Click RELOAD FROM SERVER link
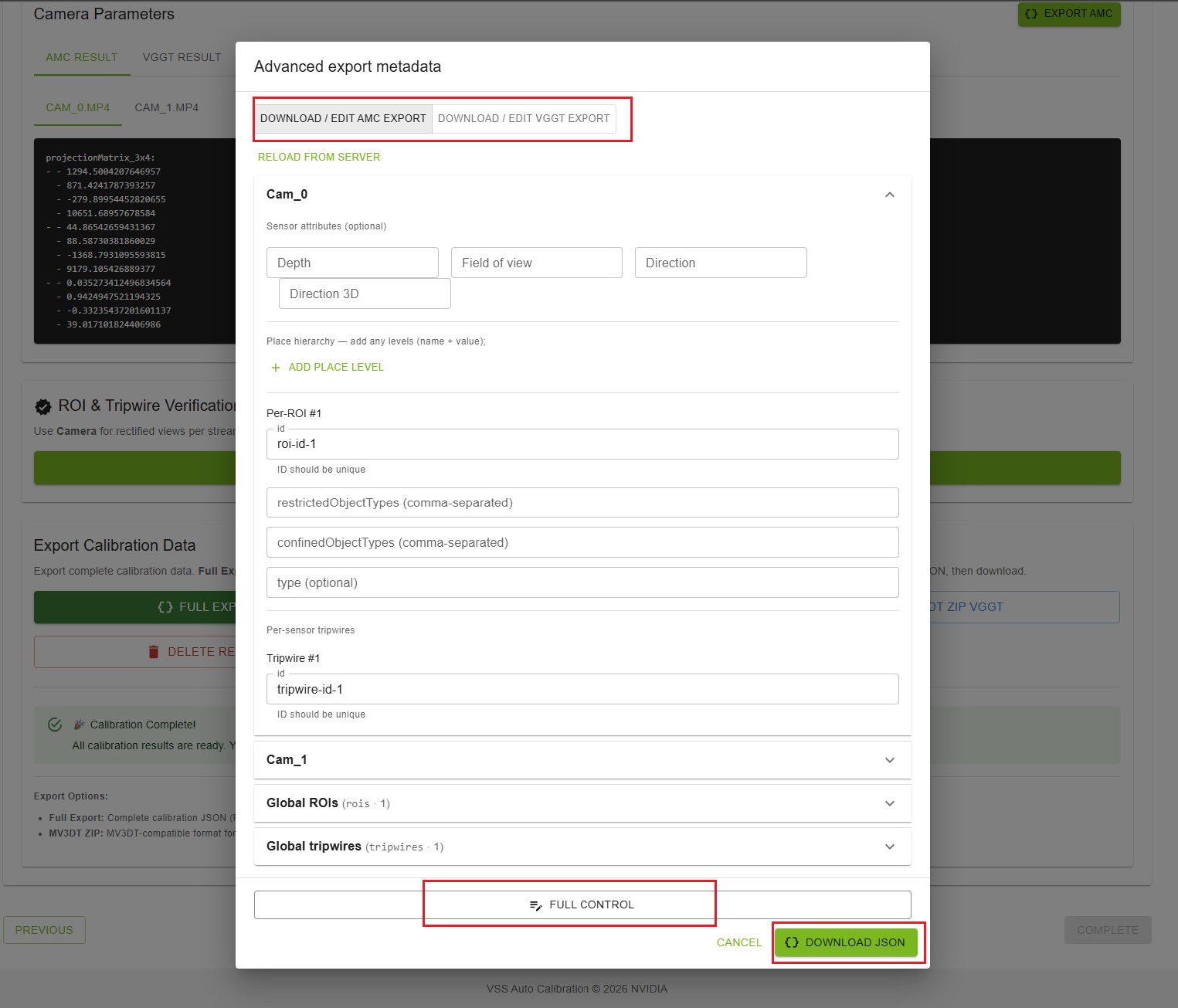 (x=319, y=157)
